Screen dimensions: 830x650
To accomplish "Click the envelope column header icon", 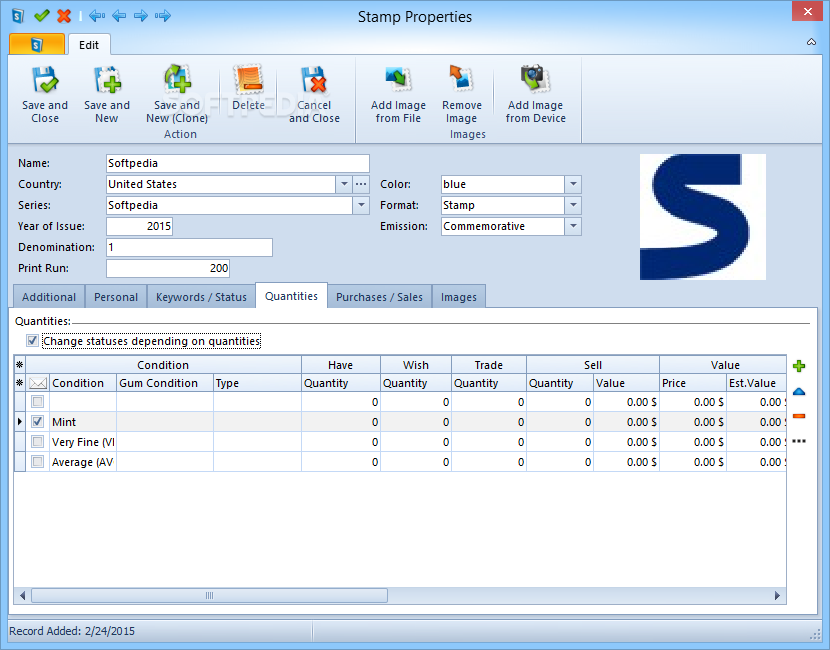I will click(38, 383).
